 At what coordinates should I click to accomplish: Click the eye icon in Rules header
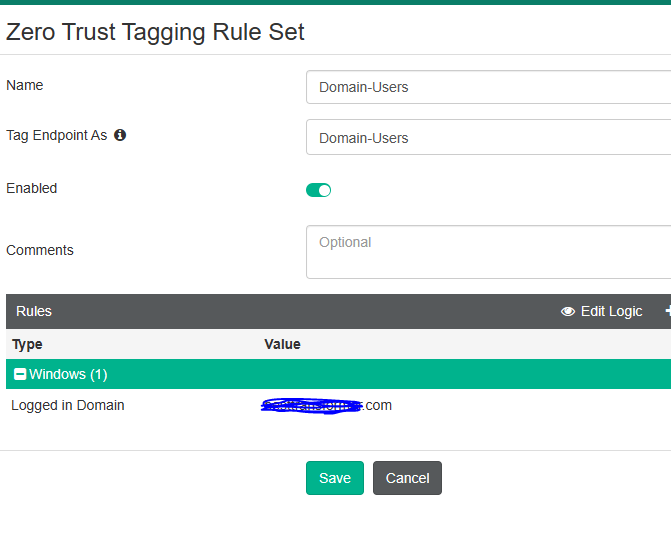(x=568, y=312)
